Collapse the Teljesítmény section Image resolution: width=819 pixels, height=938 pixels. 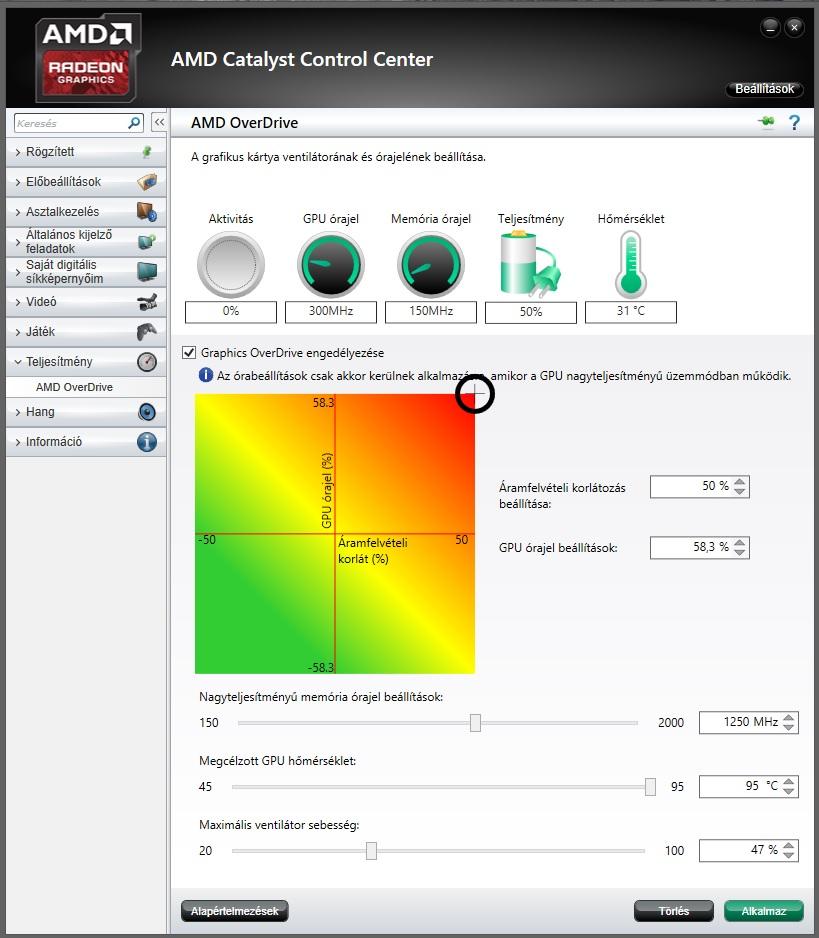pos(18,362)
